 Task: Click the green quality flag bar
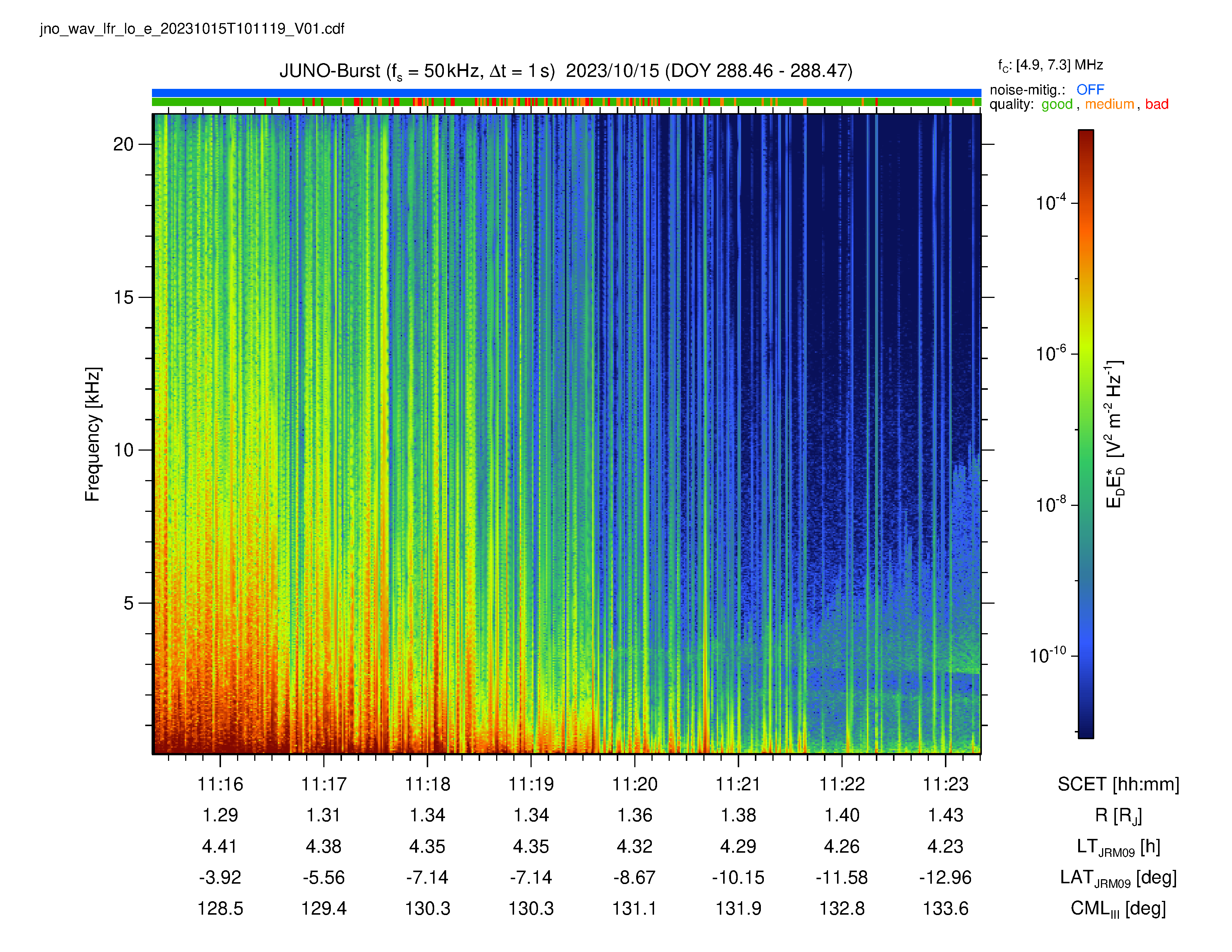pos(566,102)
